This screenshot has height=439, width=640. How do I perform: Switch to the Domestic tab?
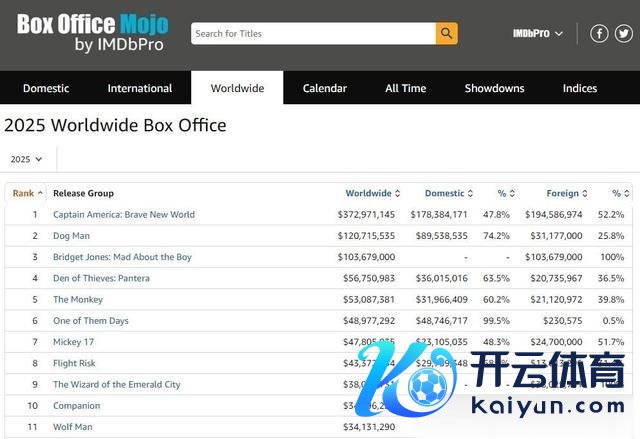click(x=46, y=88)
